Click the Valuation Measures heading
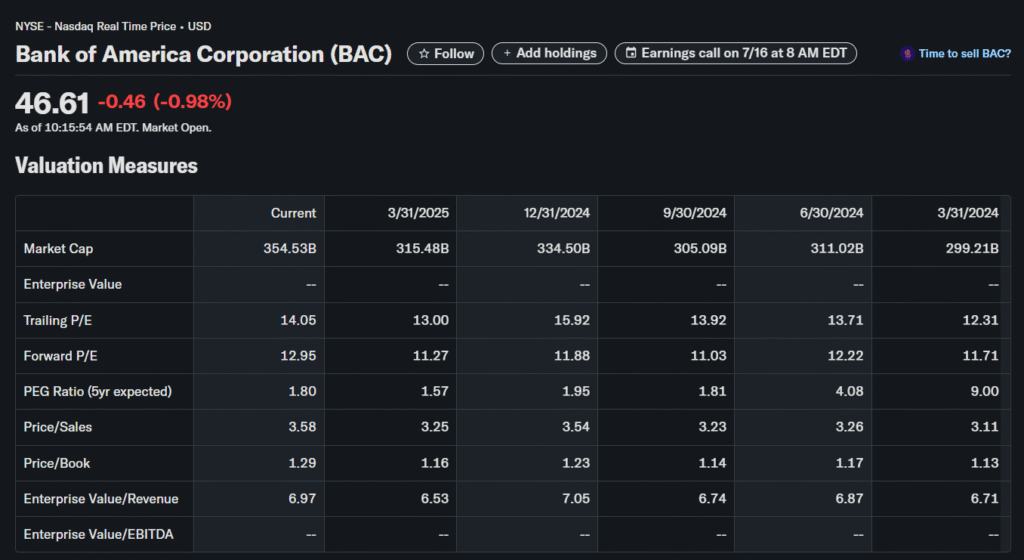Viewport: 1024px width, 560px height. pos(106,165)
